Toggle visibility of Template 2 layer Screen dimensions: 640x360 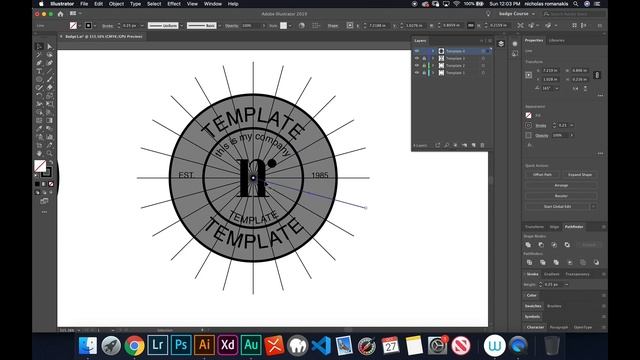pyautogui.click(x=417, y=65)
